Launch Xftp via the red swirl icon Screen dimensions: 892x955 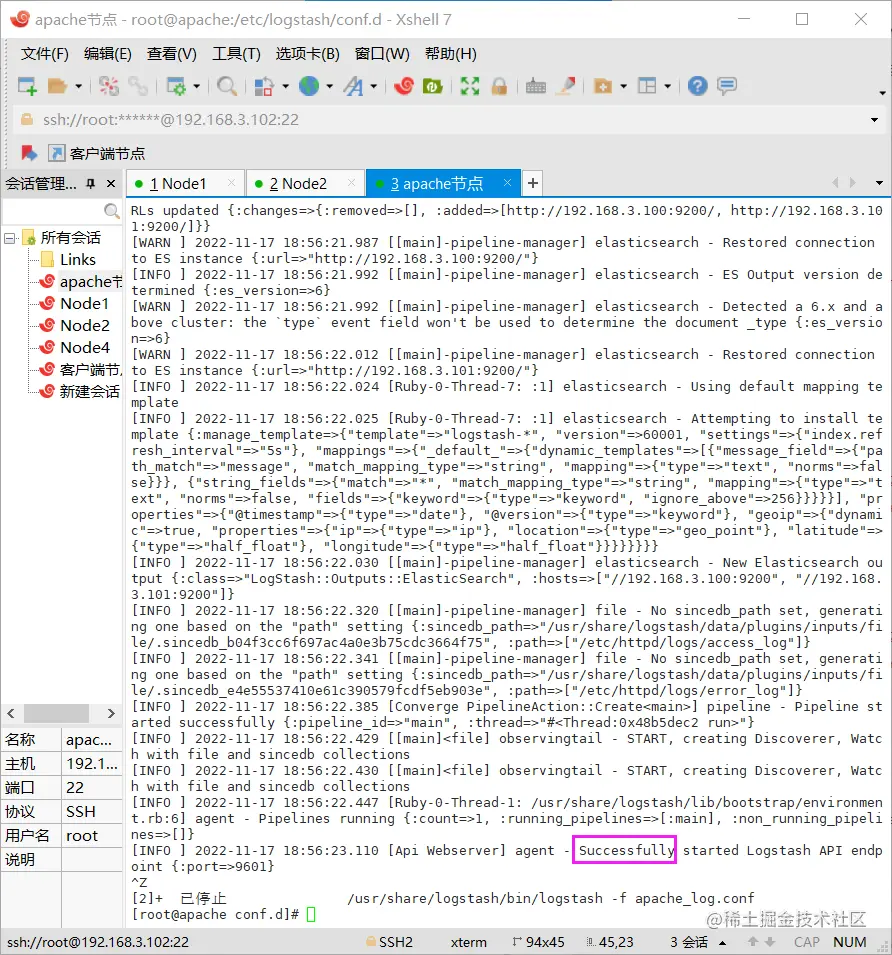click(404, 86)
